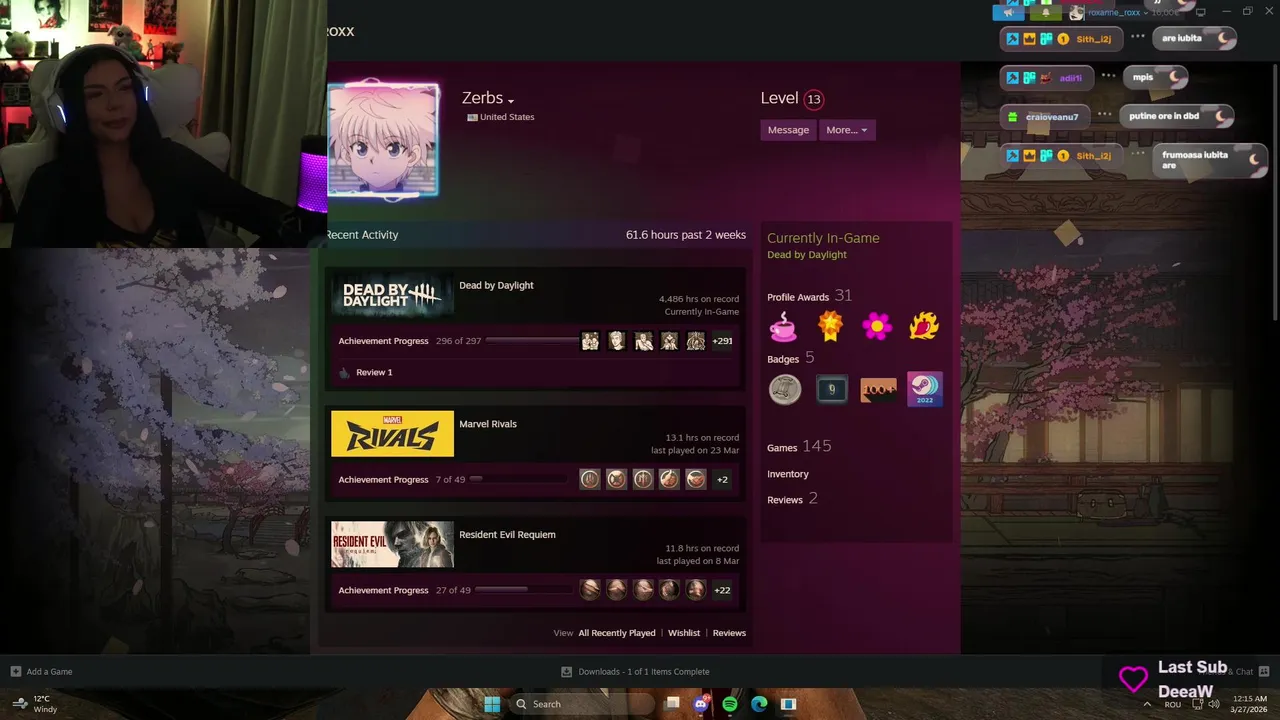This screenshot has width=1280, height=720.
Task: Click the Downloads status icon
Action: tap(566, 671)
